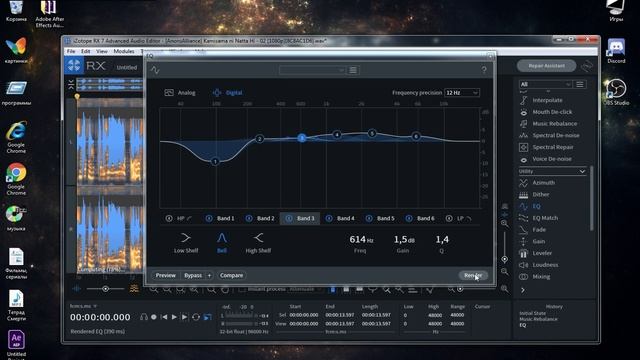Open the Interpolate module

pos(547,100)
